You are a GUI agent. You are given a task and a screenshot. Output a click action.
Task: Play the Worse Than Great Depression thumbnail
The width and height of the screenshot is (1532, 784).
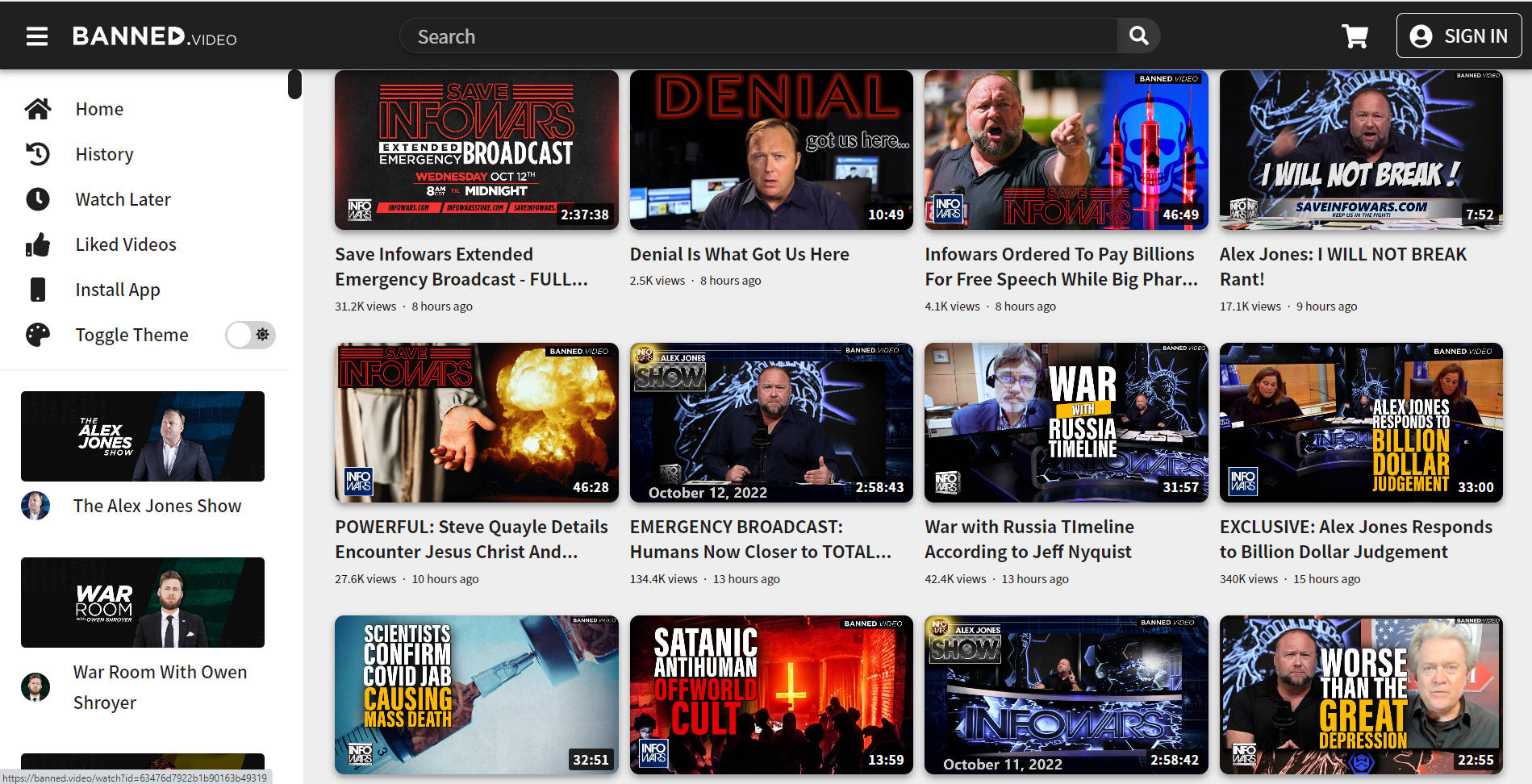[x=1361, y=695]
